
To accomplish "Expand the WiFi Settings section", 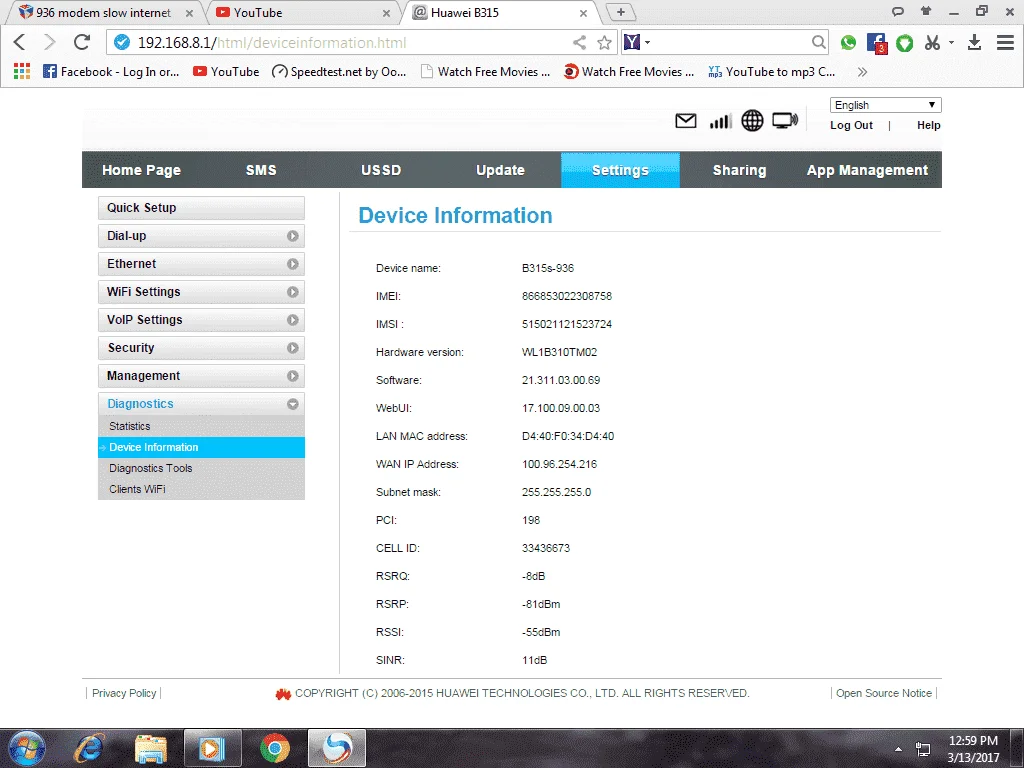I will [201, 292].
